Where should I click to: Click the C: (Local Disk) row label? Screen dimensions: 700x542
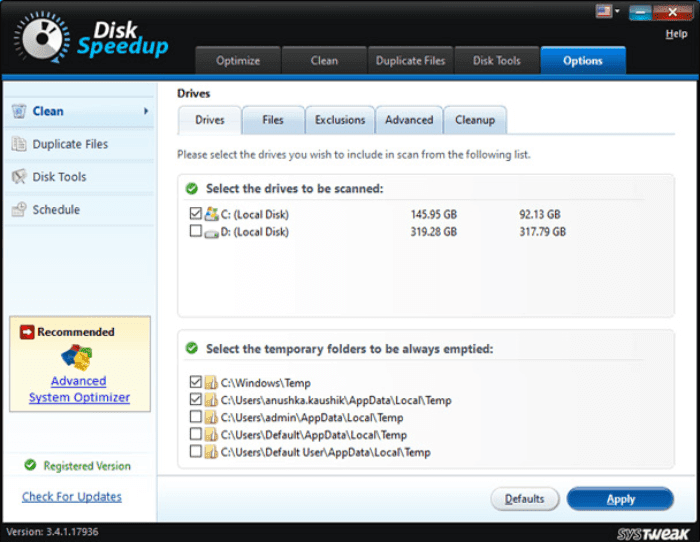(x=254, y=215)
